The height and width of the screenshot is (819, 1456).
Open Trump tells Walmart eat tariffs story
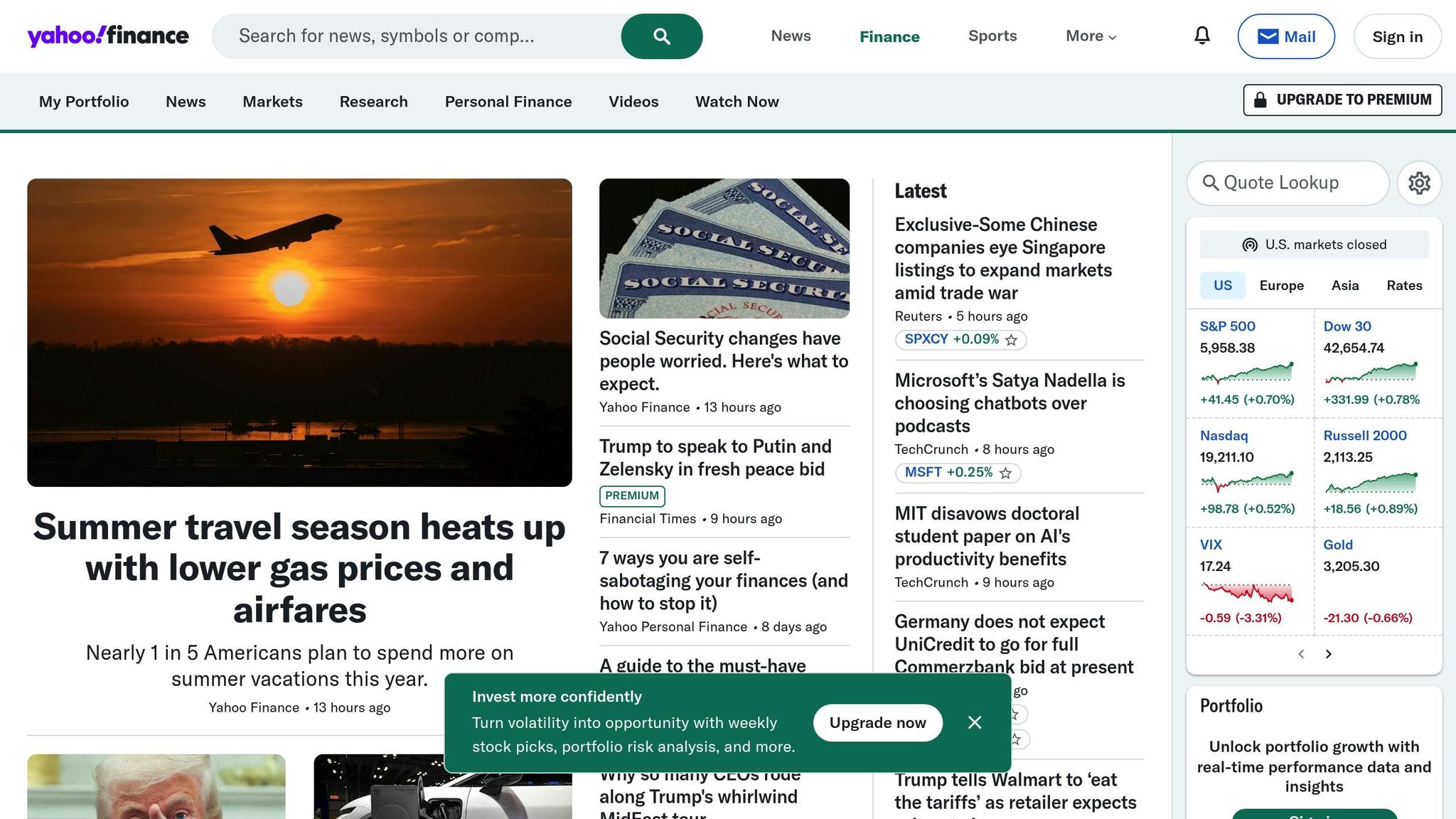click(x=1015, y=791)
